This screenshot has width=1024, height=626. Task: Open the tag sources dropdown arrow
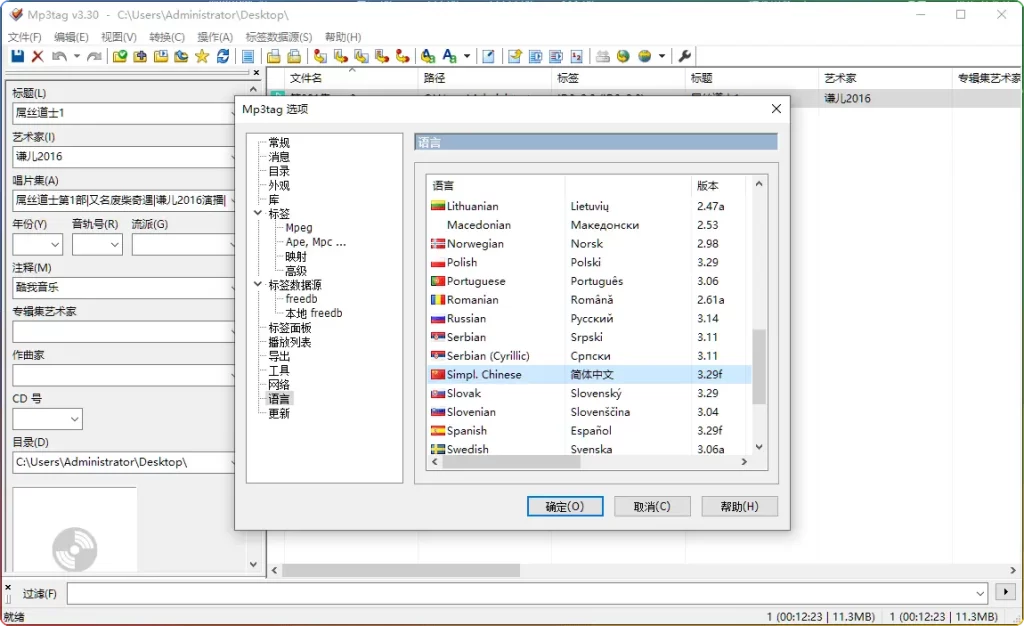662,56
